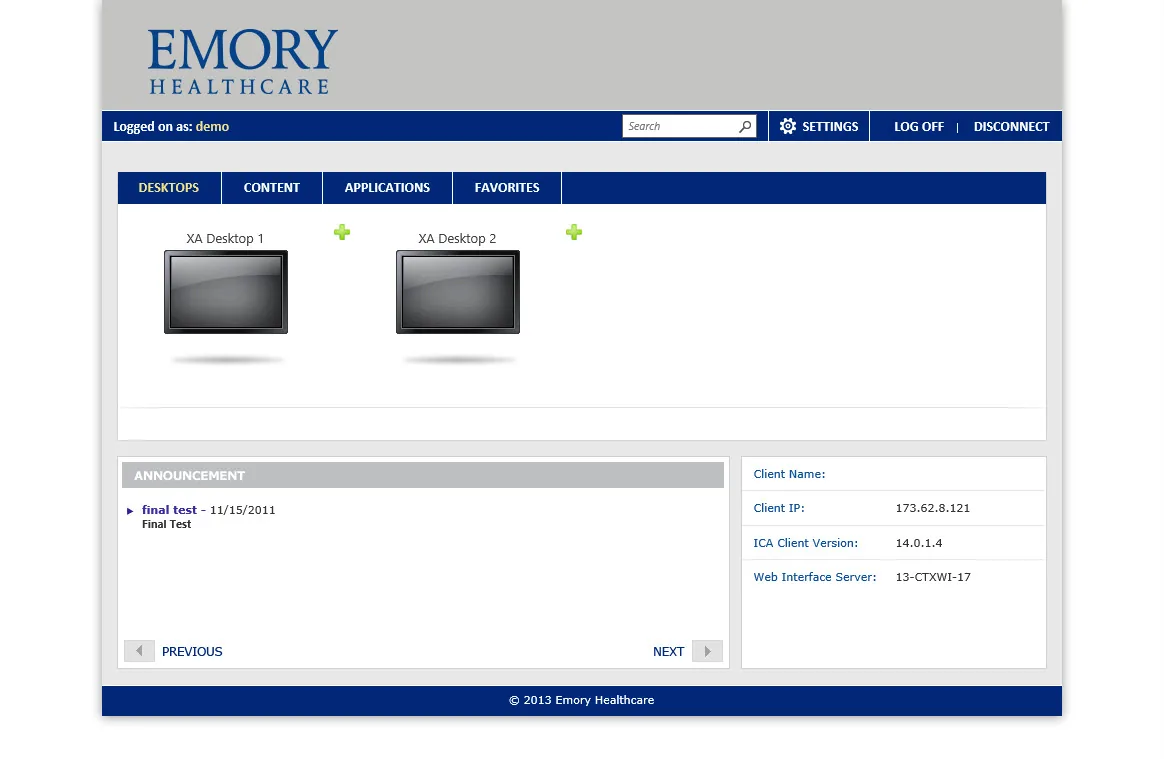Switch to the Desktops tab

(169, 188)
